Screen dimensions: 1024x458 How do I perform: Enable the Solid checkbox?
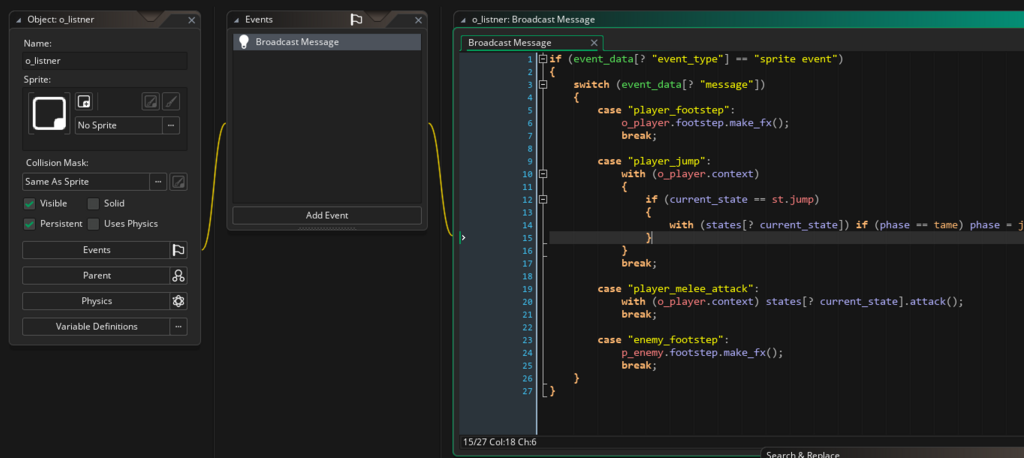(x=94, y=204)
